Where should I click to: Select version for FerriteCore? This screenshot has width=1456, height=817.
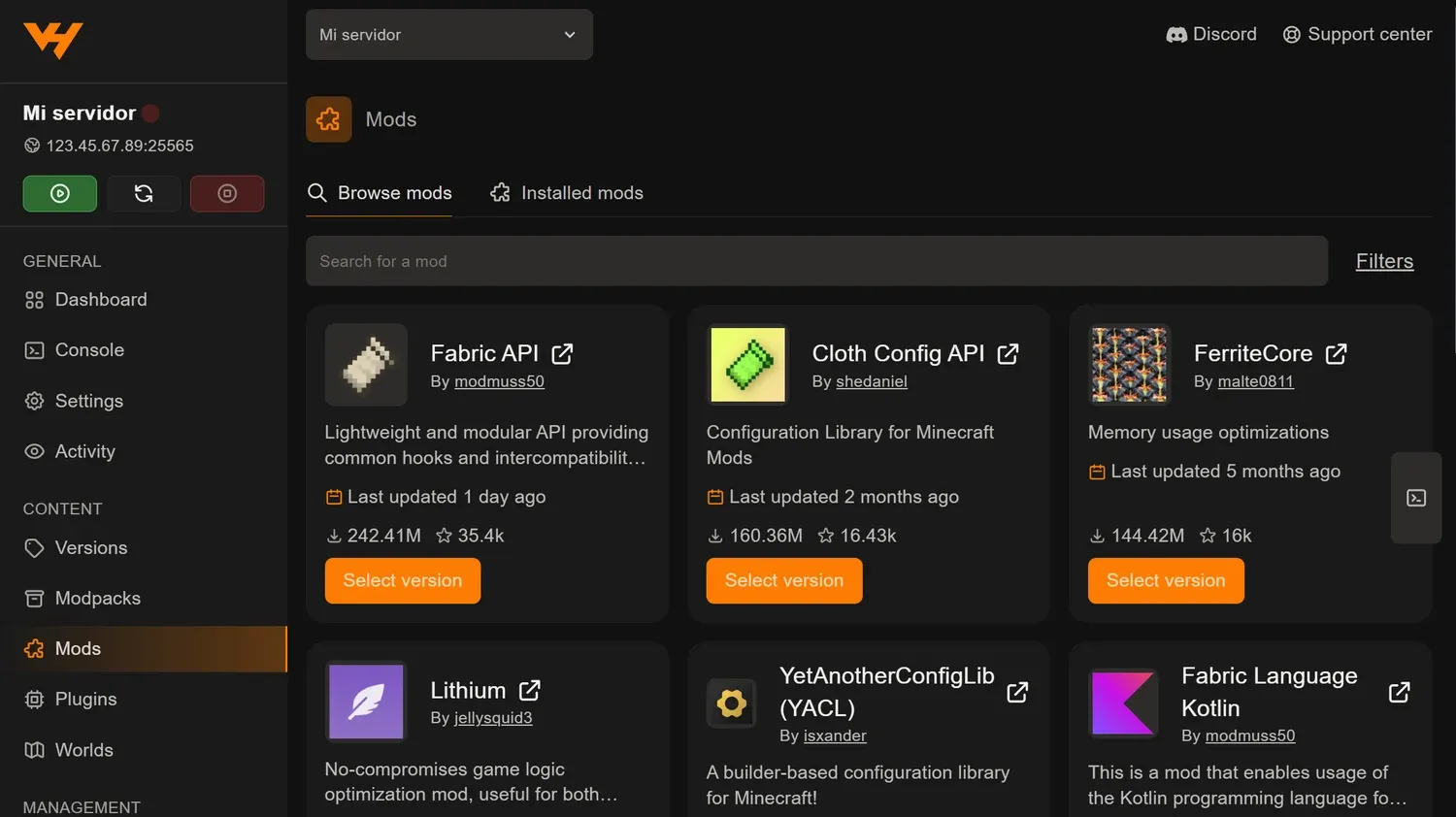[x=1166, y=580]
